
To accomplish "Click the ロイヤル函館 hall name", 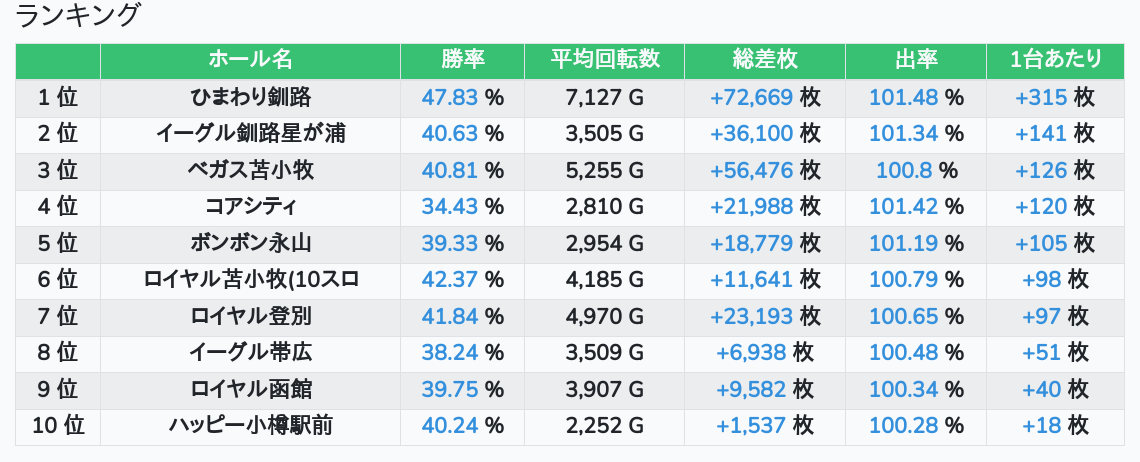I will tap(250, 389).
